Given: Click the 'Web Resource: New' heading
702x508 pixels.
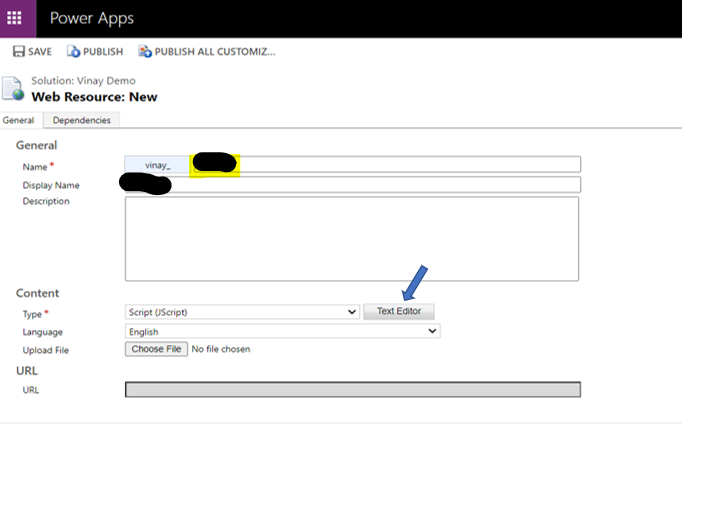Looking at the screenshot, I should coord(94,97).
